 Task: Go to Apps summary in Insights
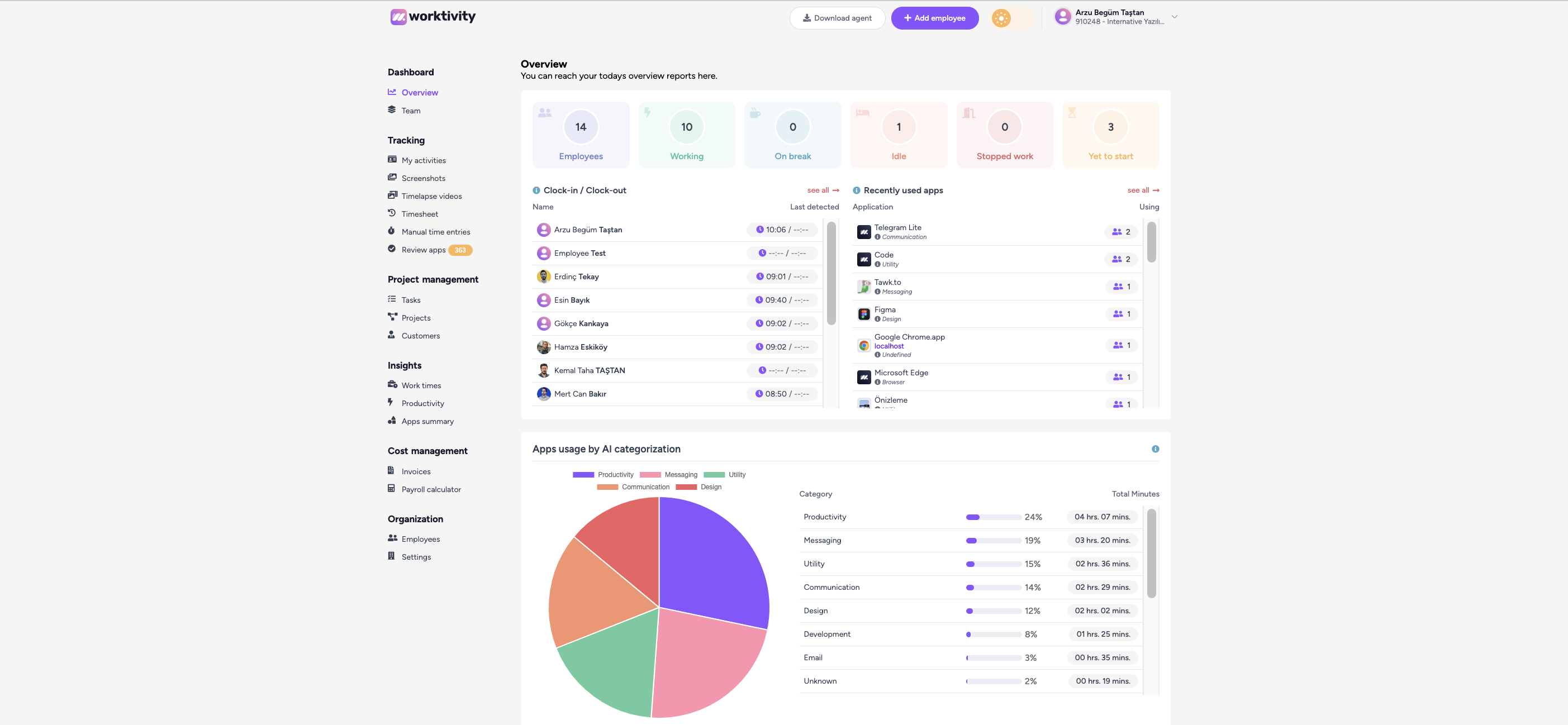(x=427, y=421)
